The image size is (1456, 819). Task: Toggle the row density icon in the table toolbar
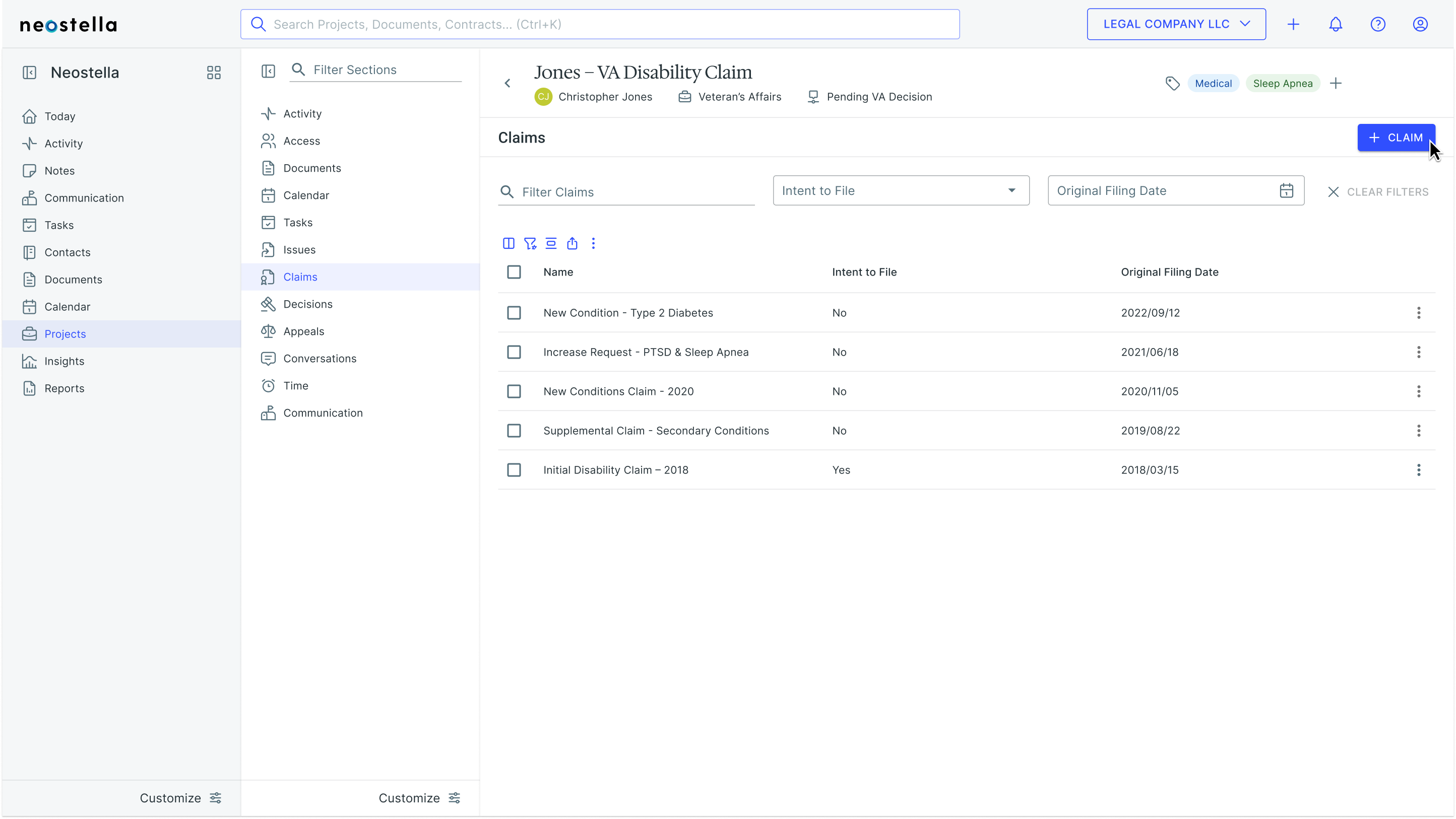(x=550, y=243)
